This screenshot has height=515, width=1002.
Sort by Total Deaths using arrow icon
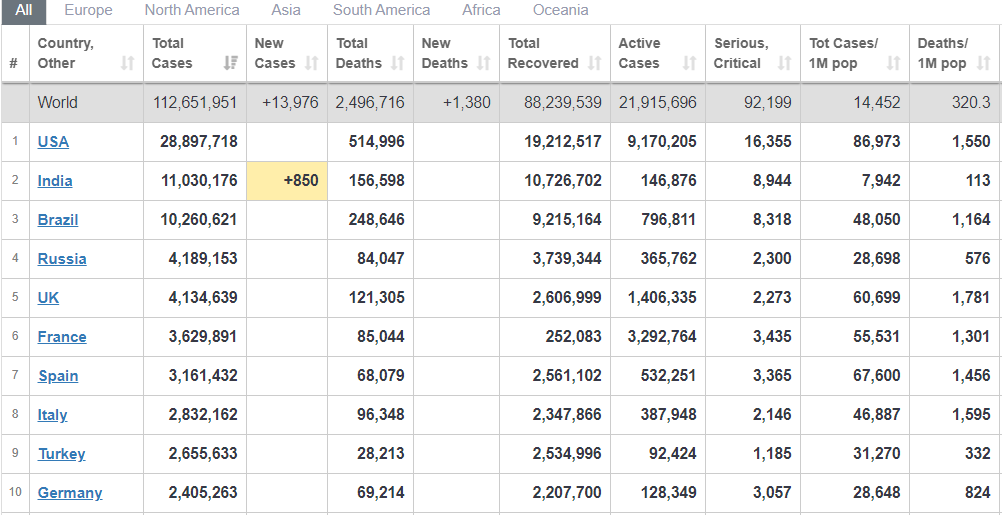point(398,63)
